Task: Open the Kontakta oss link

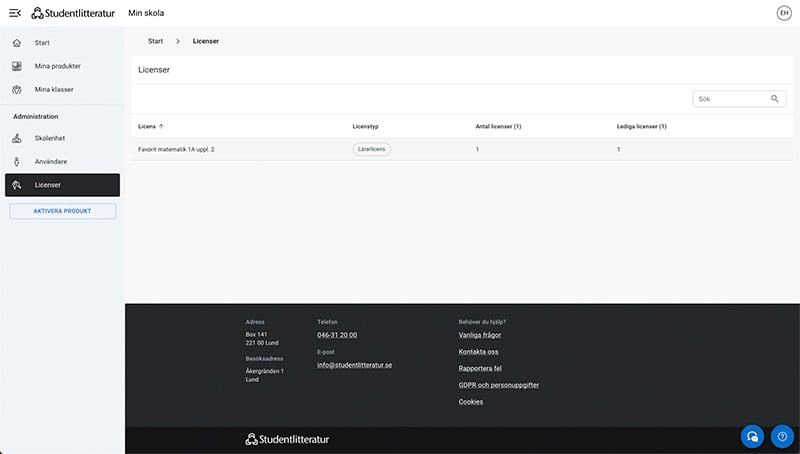Action: (478, 352)
